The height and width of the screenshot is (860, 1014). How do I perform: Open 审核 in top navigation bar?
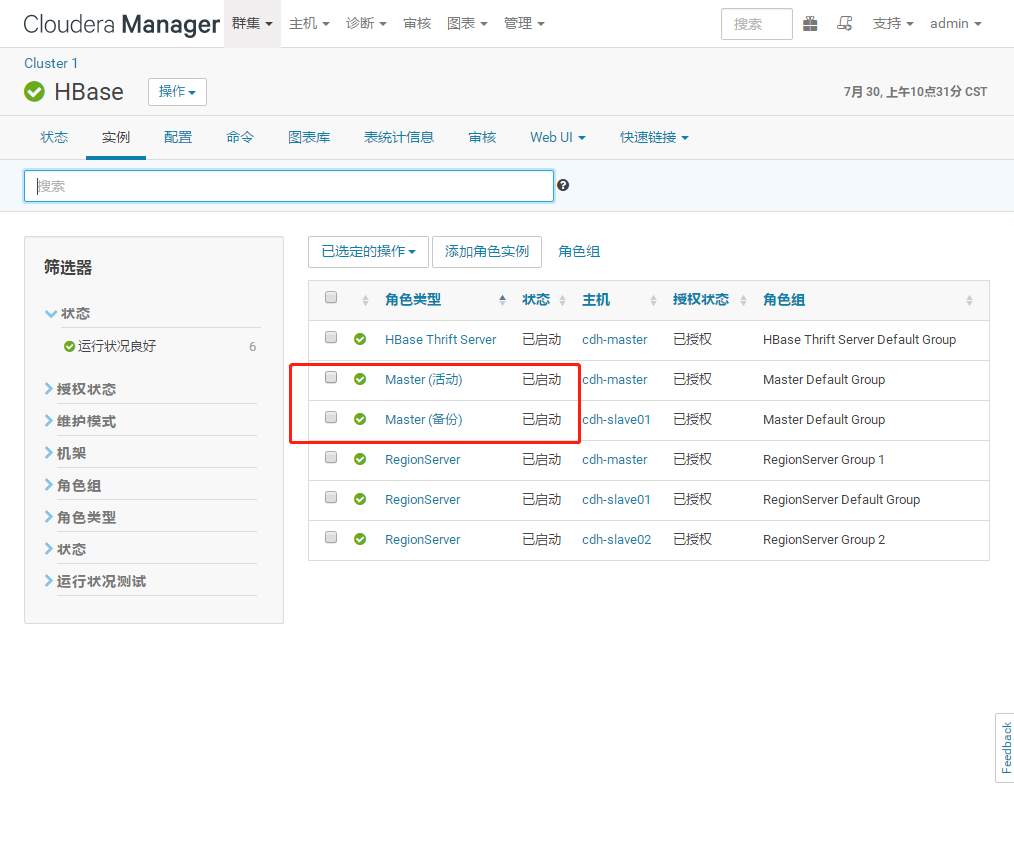click(x=417, y=24)
